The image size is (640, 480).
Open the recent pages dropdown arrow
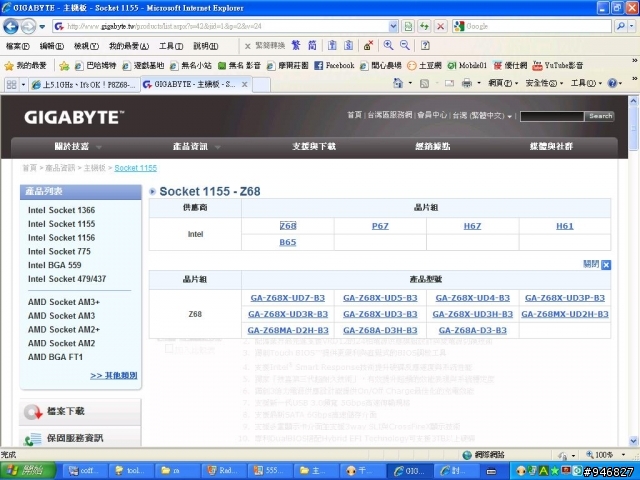(42, 27)
